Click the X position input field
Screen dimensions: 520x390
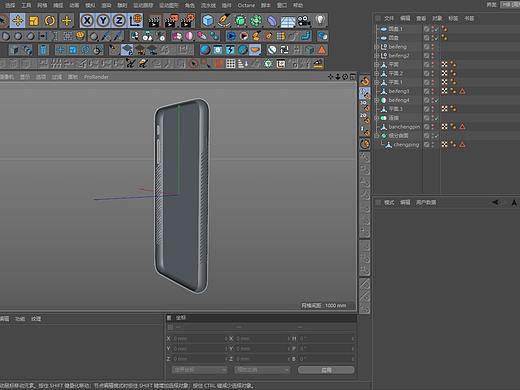tap(199, 339)
